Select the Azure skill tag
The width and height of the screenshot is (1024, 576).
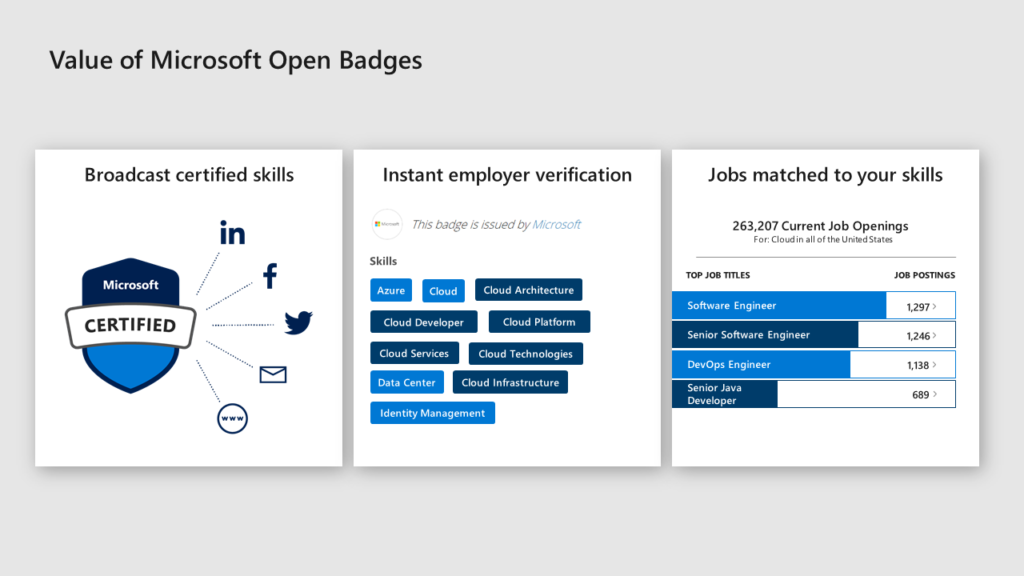coord(391,290)
